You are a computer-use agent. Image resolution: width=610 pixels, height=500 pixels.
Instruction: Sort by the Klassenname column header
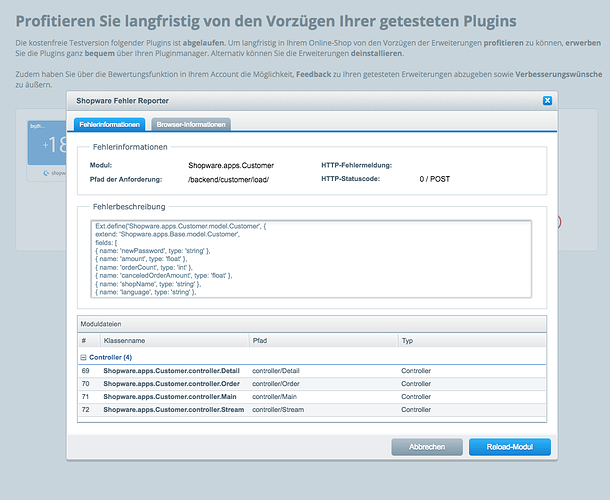tap(174, 340)
